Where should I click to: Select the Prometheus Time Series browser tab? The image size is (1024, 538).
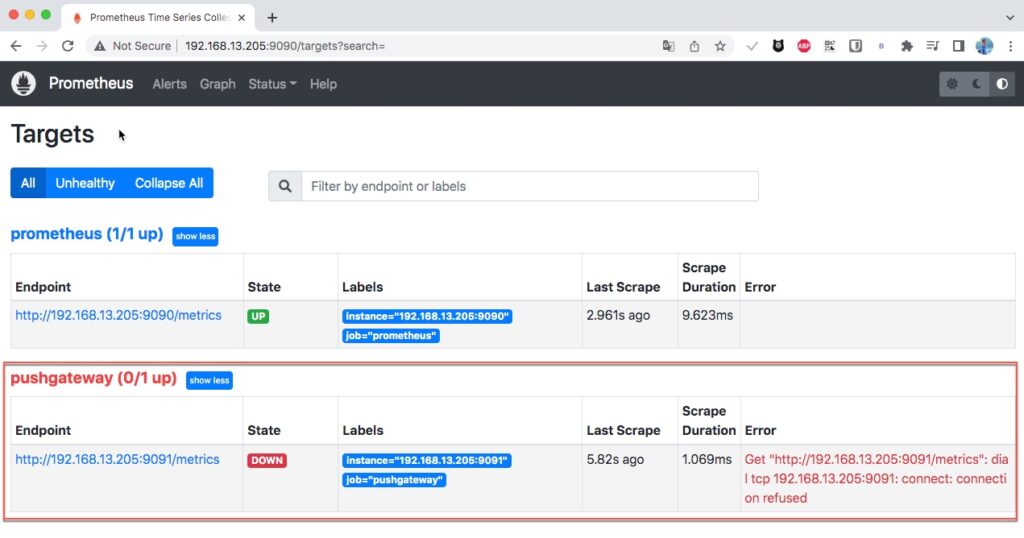[x=157, y=18]
